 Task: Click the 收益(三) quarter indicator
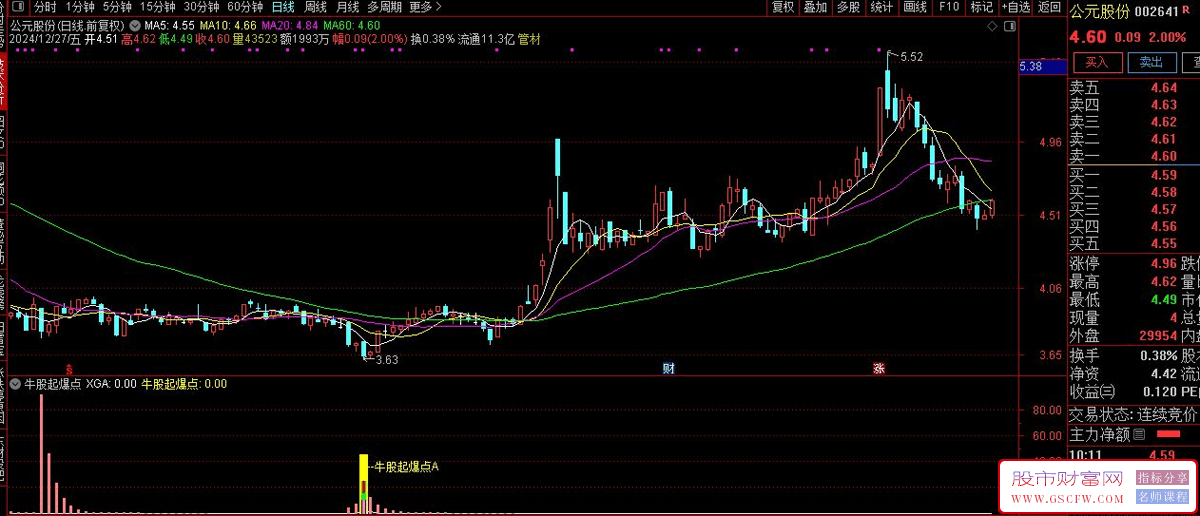coord(1093,392)
